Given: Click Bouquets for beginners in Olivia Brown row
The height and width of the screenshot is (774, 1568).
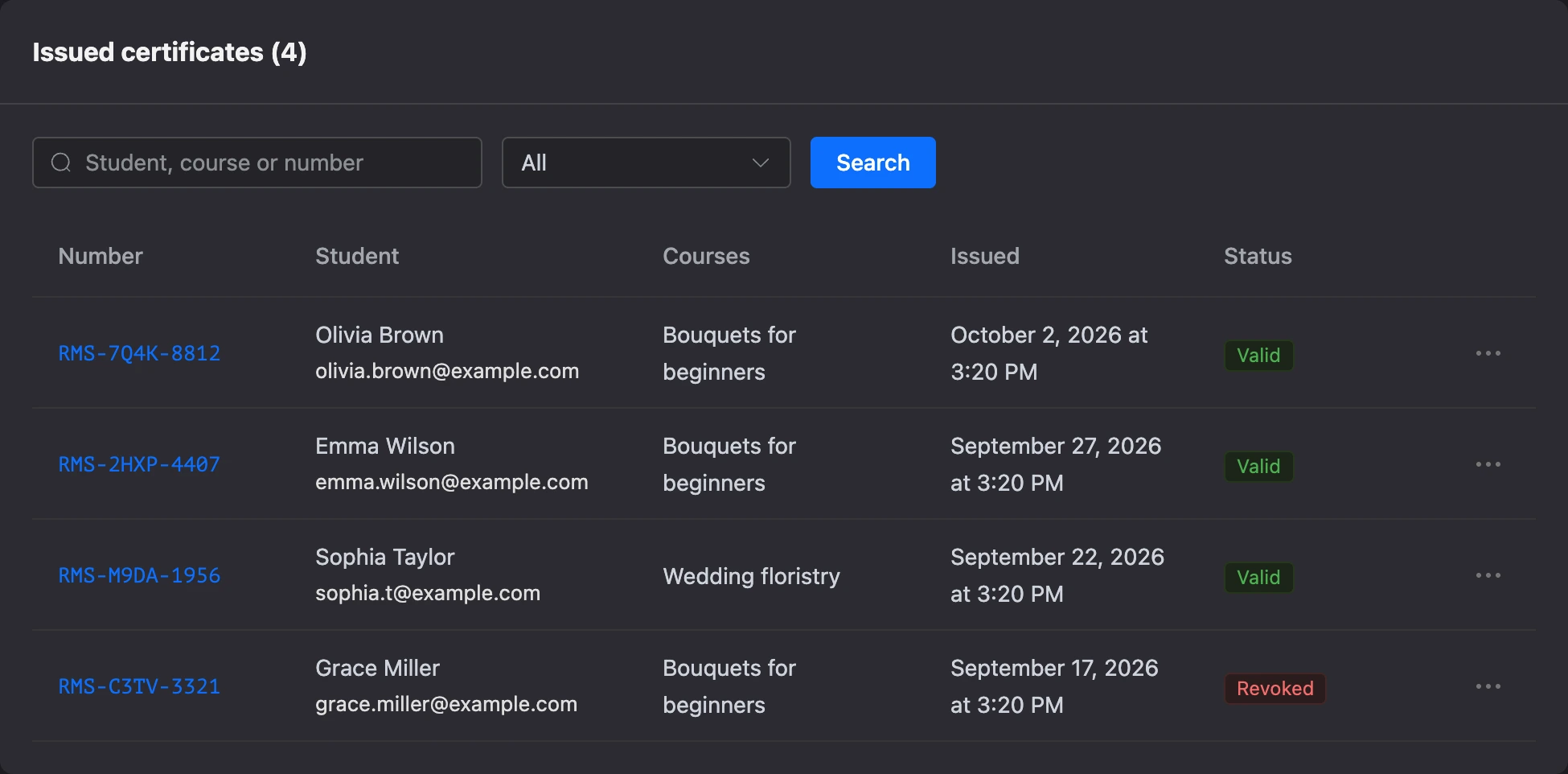Looking at the screenshot, I should point(729,353).
